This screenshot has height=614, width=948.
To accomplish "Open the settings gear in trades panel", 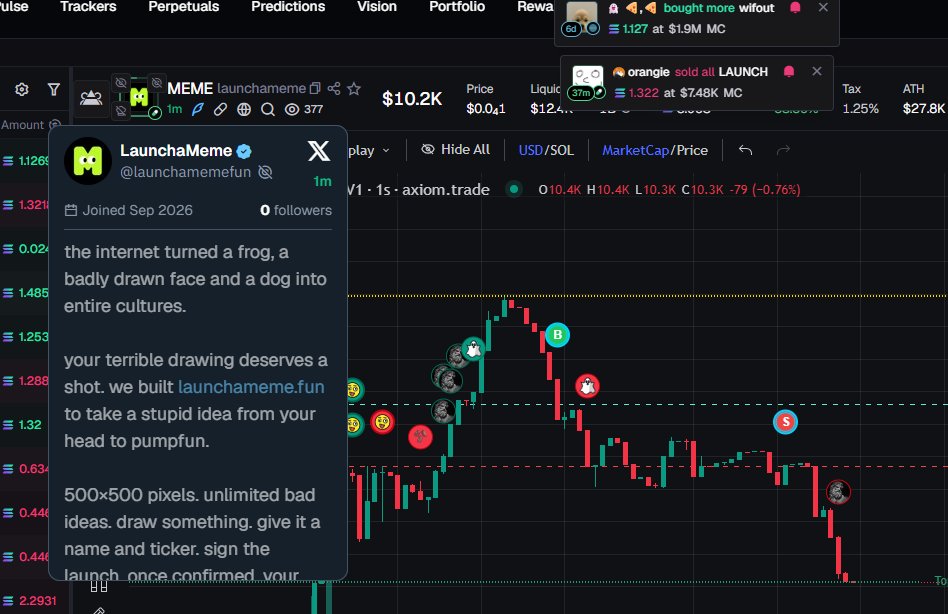I will tap(22, 89).
